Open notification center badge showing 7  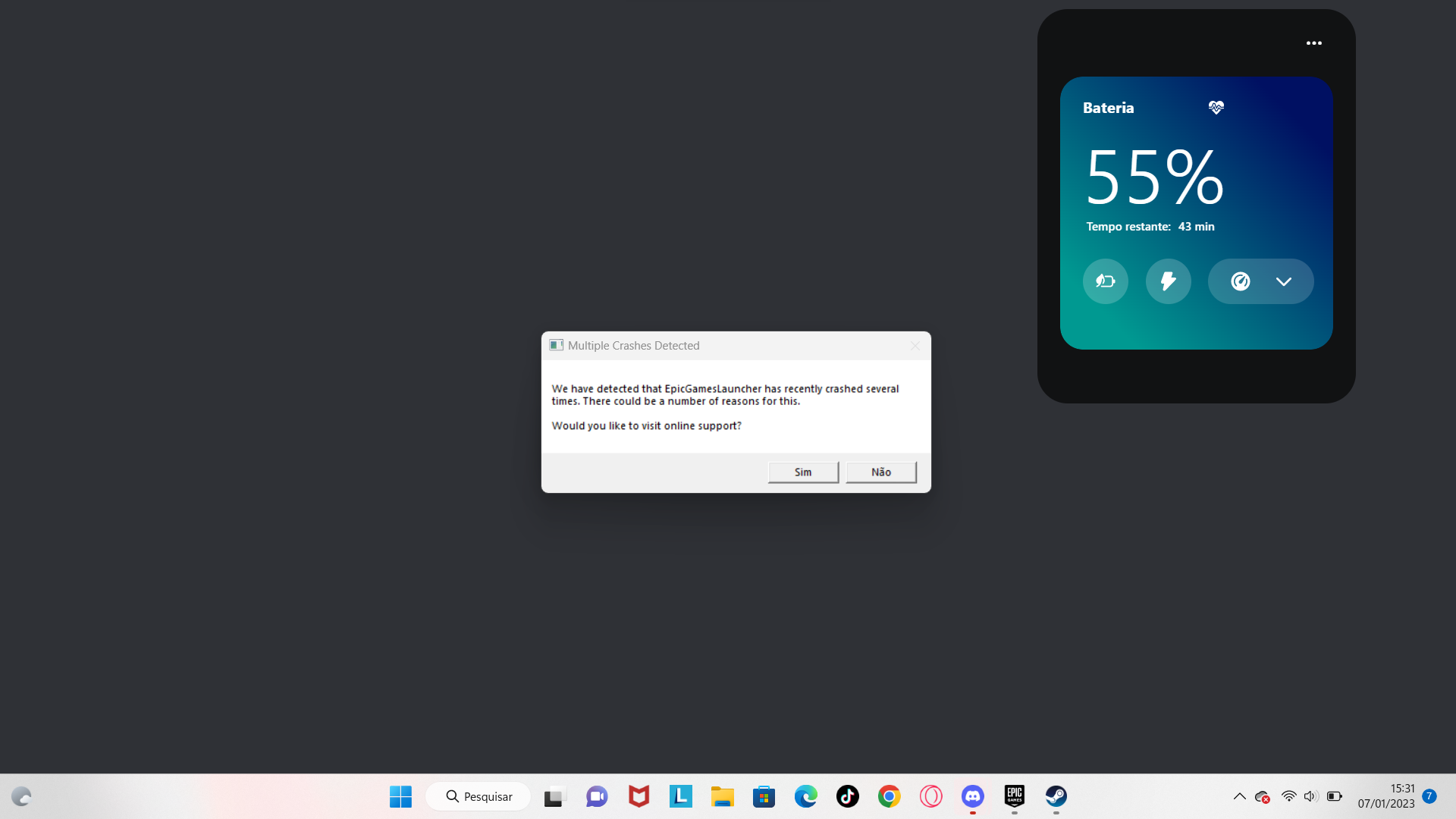click(x=1429, y=796)
